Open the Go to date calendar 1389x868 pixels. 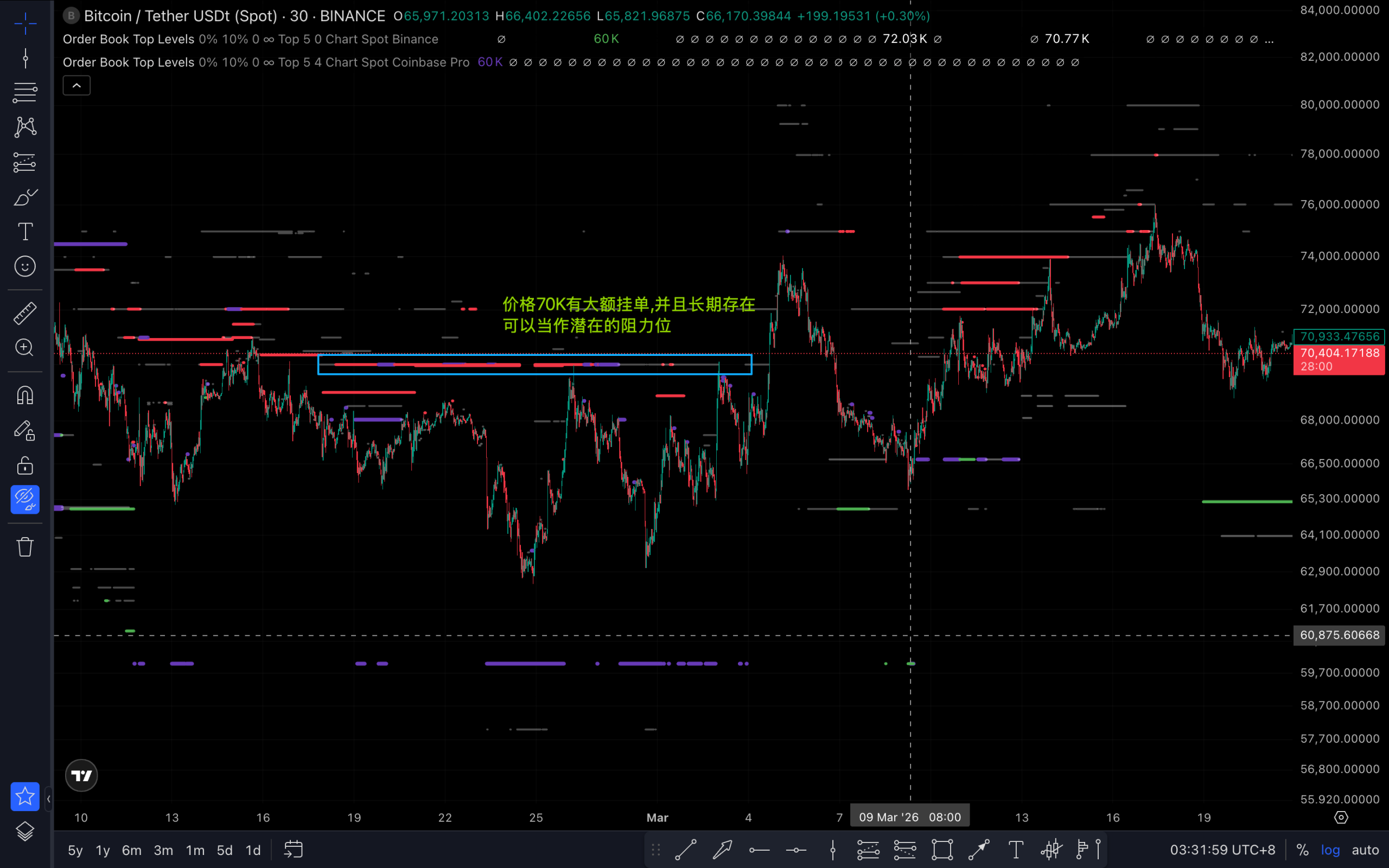(x=294, y=850)
